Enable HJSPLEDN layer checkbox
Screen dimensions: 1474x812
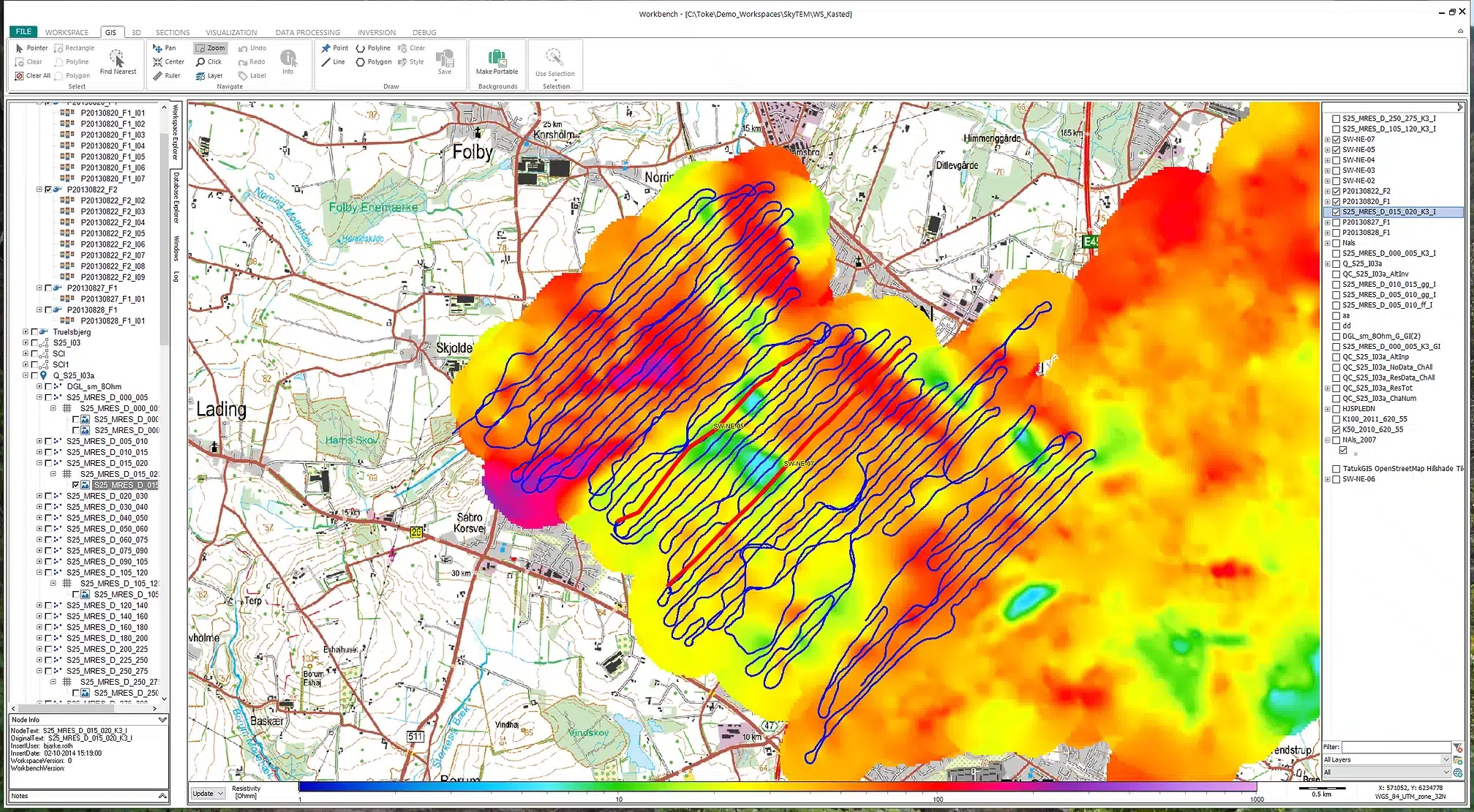1336,409
